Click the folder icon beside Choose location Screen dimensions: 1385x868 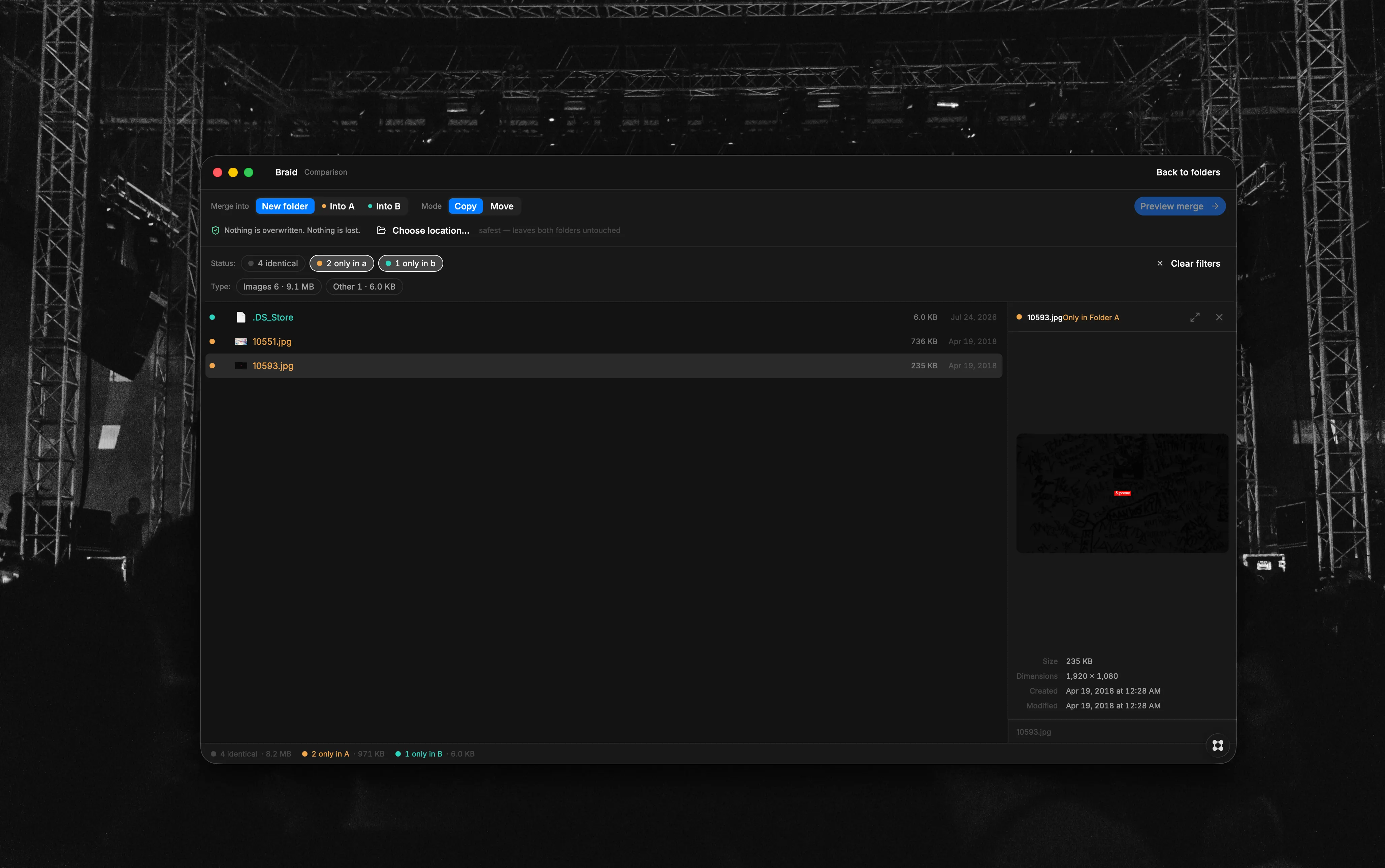point(381,230)
